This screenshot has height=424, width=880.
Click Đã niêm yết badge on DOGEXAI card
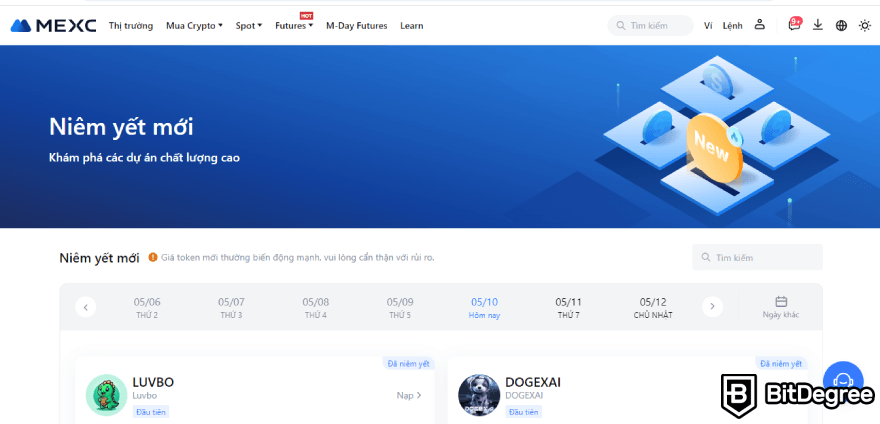[781, 364]
